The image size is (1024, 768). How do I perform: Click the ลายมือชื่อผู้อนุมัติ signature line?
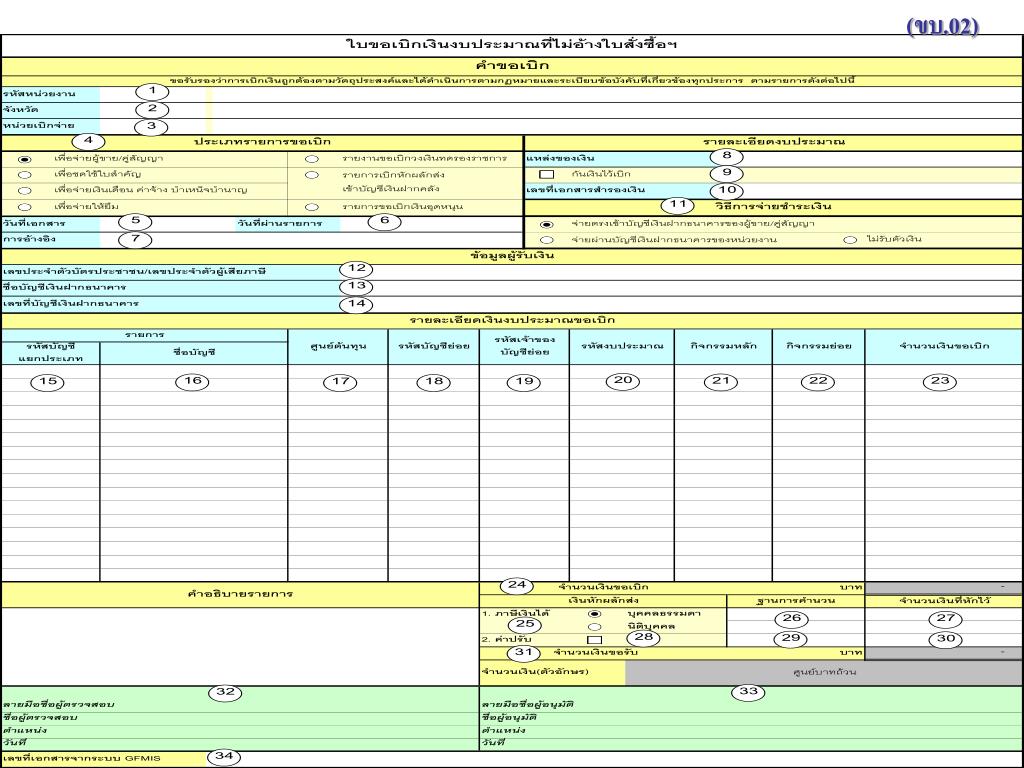[x=751, y=705]
